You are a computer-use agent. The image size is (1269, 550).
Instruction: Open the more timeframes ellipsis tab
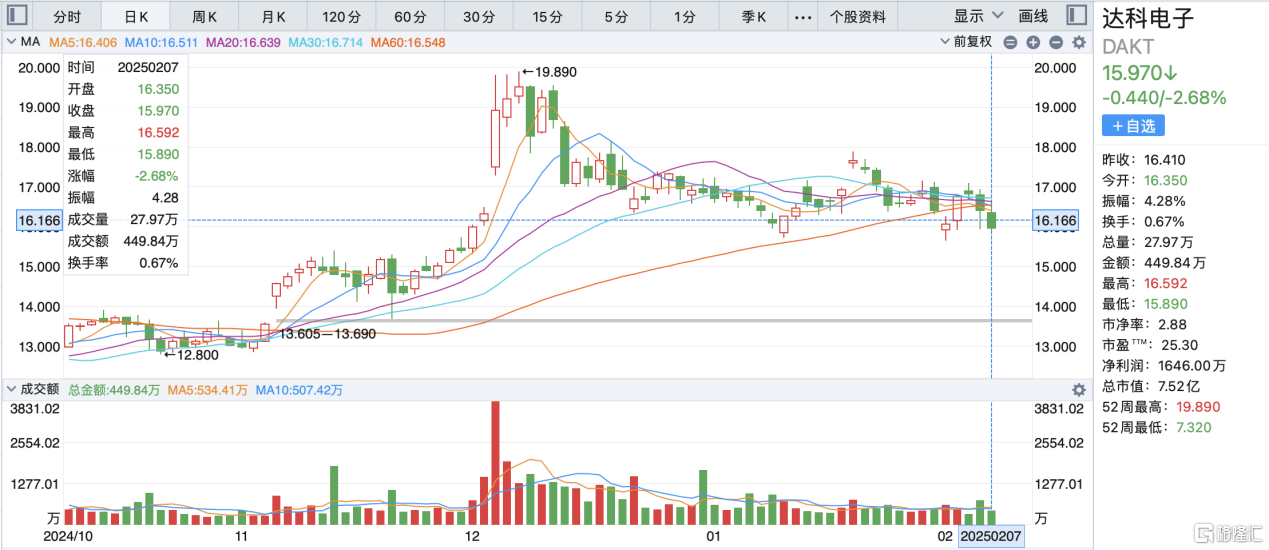pos(802,16)
